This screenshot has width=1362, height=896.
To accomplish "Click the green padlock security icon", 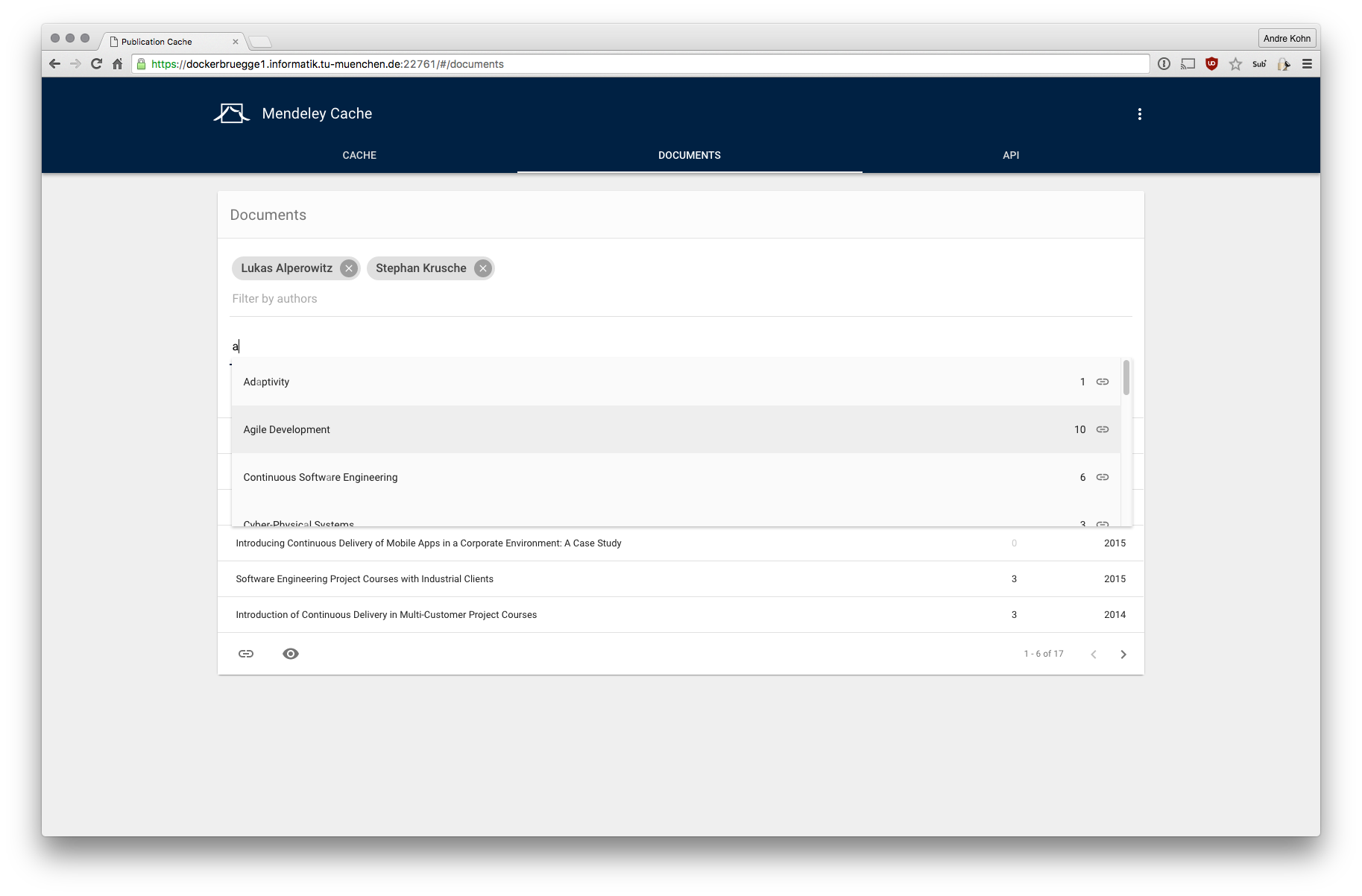I will click(x=142, y=64).
